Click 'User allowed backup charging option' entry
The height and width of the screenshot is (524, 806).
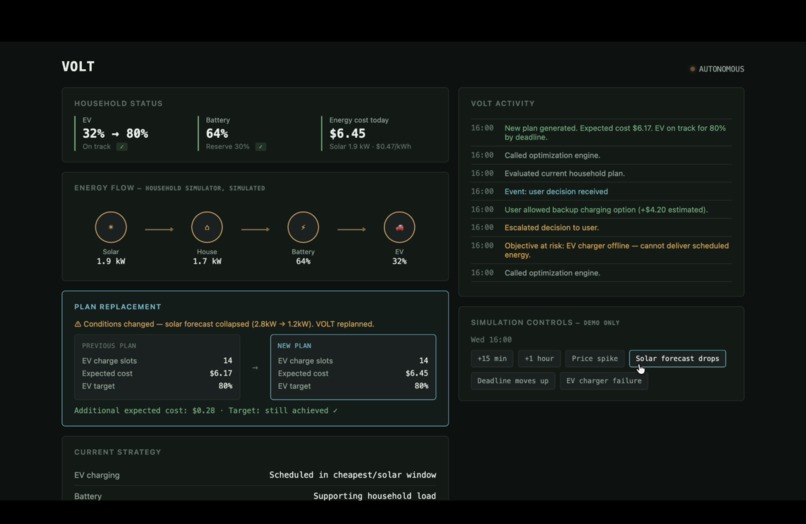(x=601, y=209)
